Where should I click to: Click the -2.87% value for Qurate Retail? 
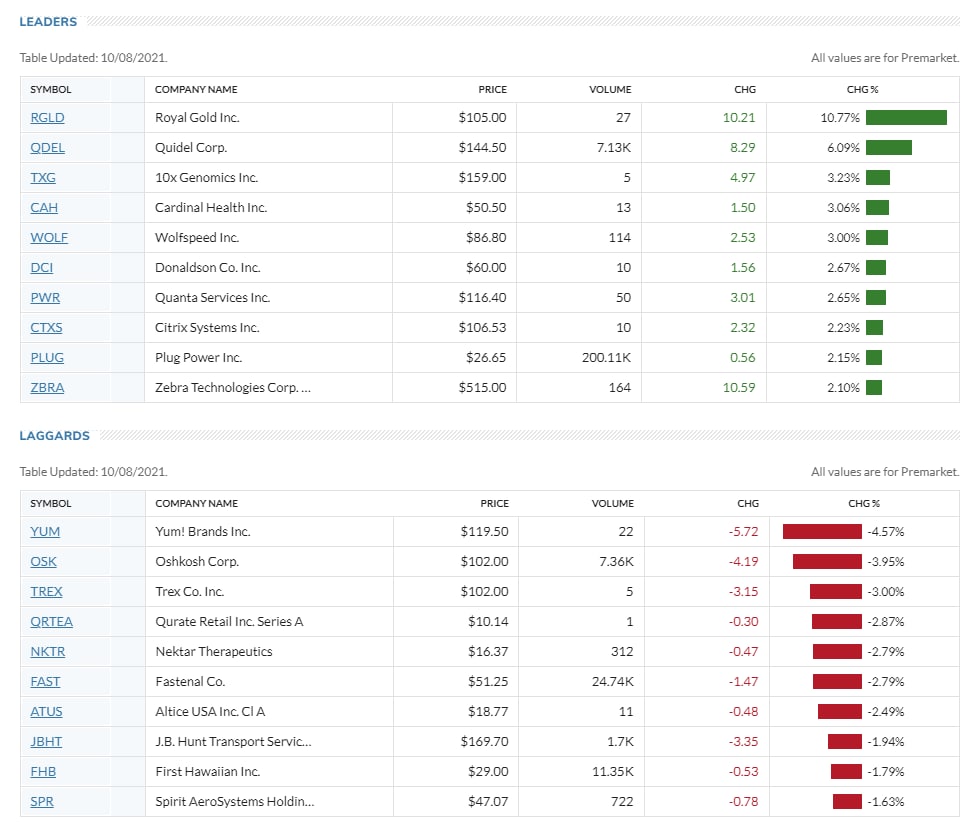tap(886, 622)
